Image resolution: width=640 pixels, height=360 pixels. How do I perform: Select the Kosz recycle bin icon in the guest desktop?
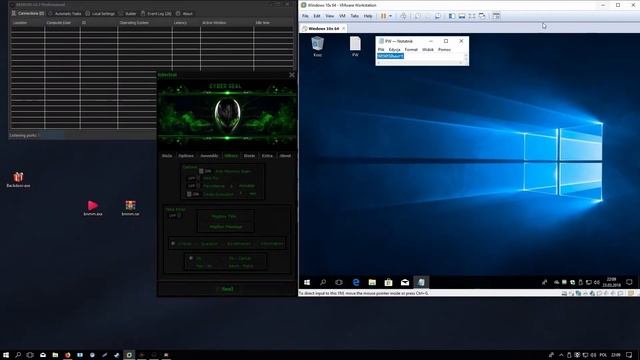tap(318, 46)
